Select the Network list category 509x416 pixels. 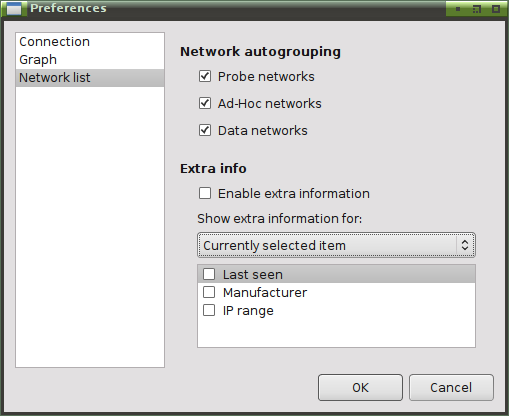point(90,78)
